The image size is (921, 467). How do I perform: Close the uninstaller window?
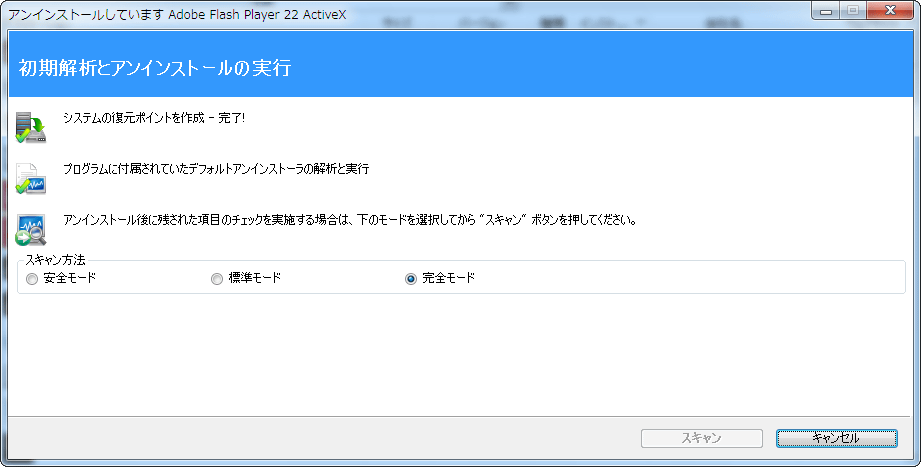point(889,11)
